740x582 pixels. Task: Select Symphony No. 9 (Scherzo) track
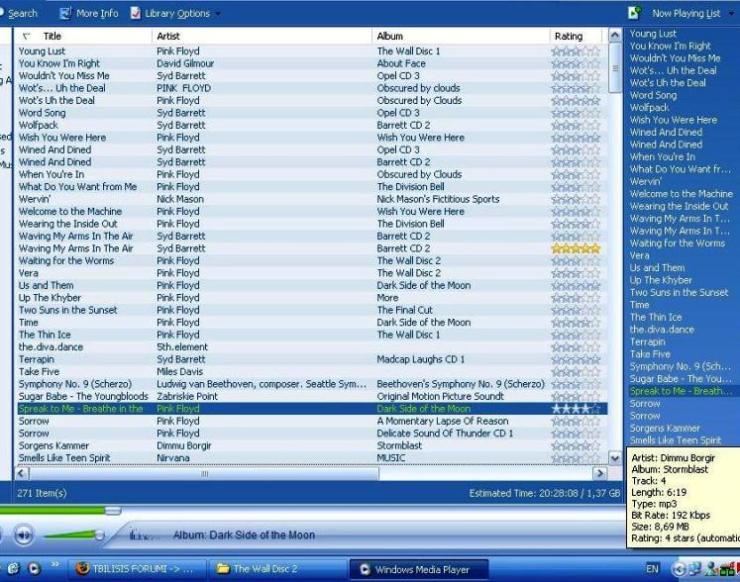coord(311,384)
